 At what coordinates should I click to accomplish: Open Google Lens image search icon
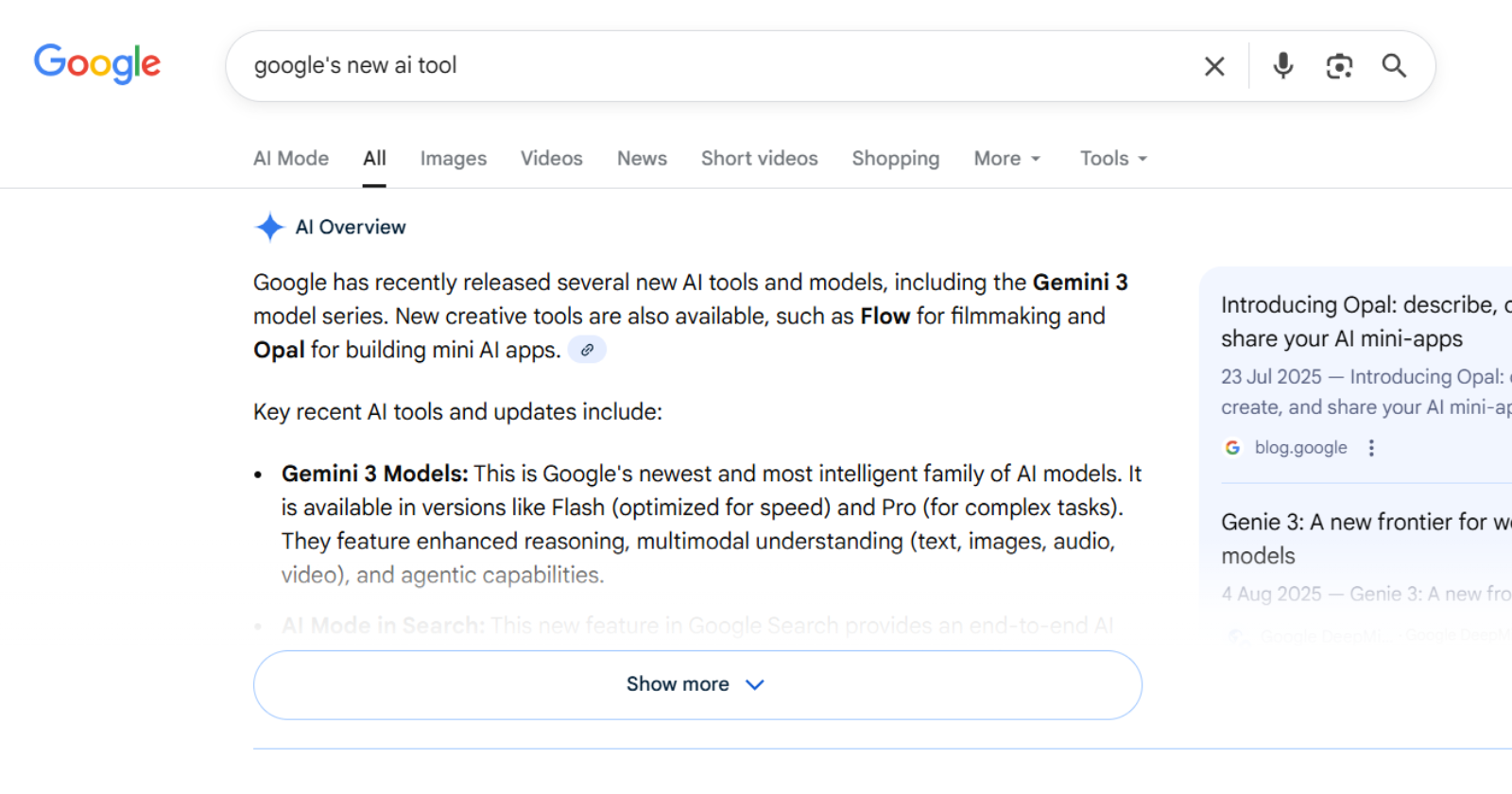coord(1339,66)
